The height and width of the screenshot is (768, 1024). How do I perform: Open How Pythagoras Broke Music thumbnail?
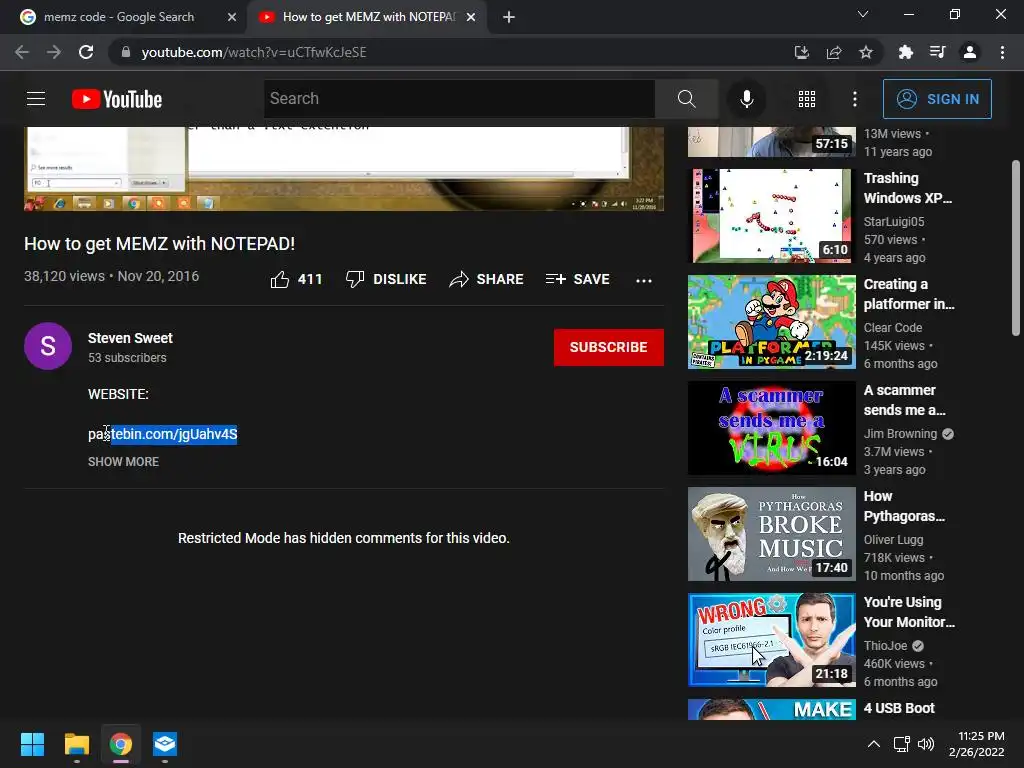click(771, 534)
